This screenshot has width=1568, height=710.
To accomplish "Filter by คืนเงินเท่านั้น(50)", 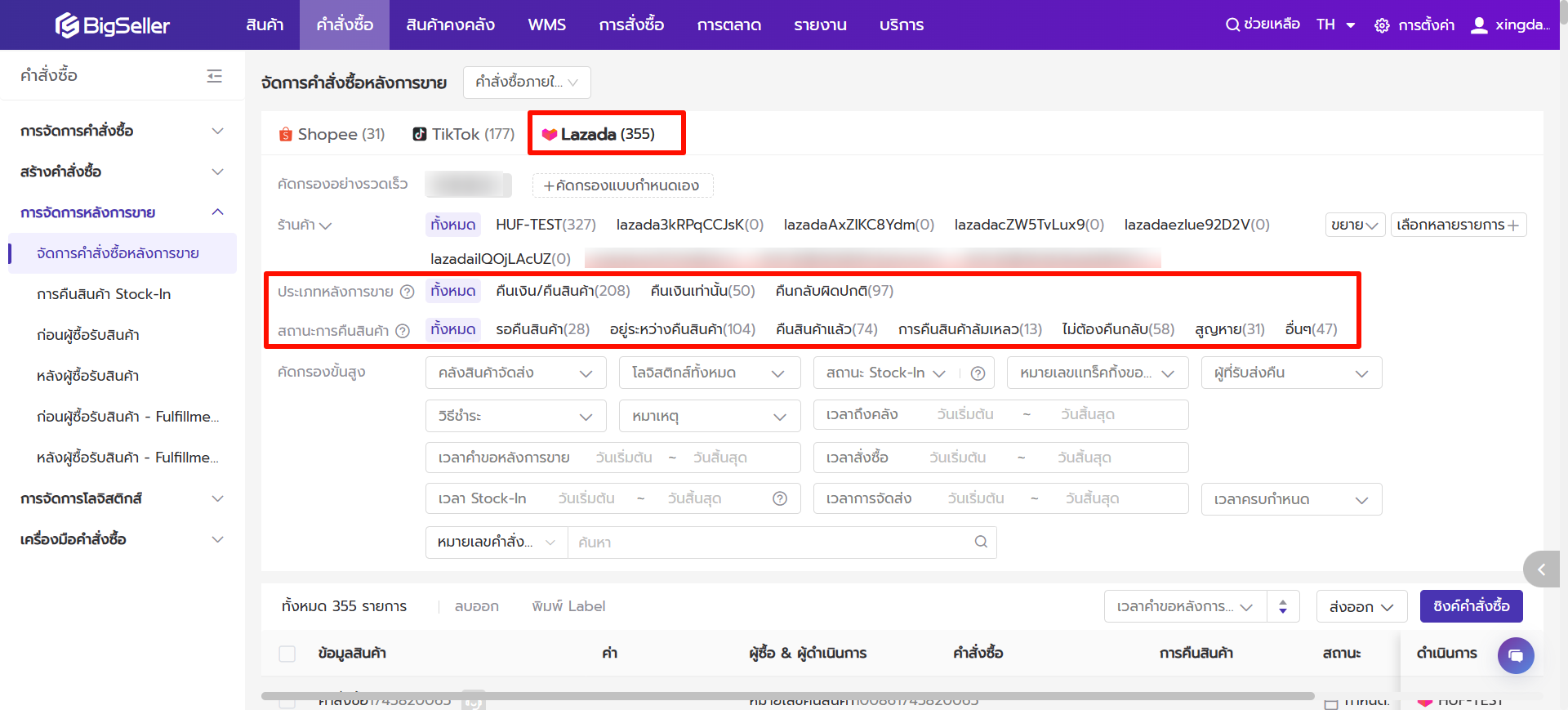I will tap(702, 291).
